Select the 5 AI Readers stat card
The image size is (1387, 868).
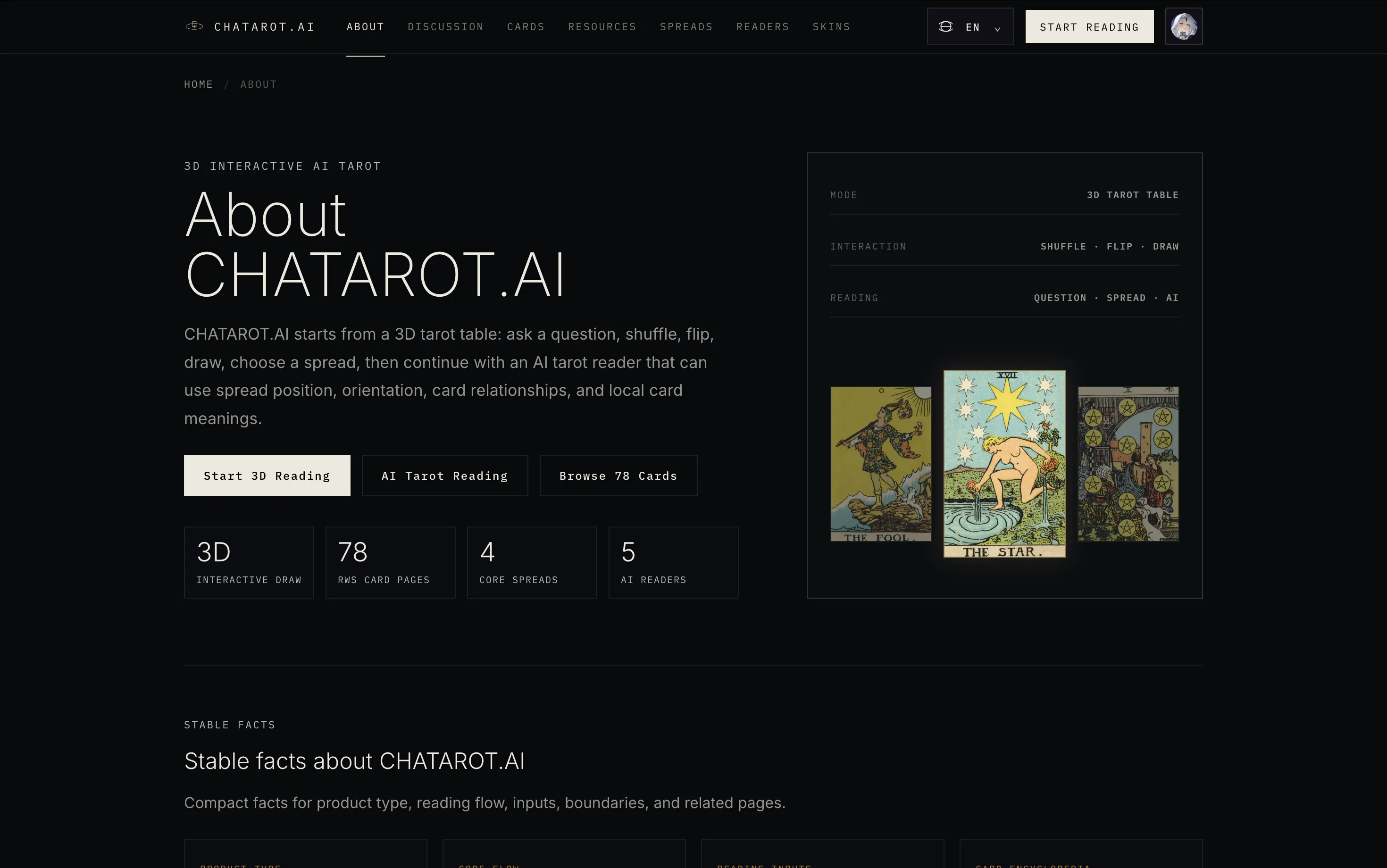click(673, 562)
